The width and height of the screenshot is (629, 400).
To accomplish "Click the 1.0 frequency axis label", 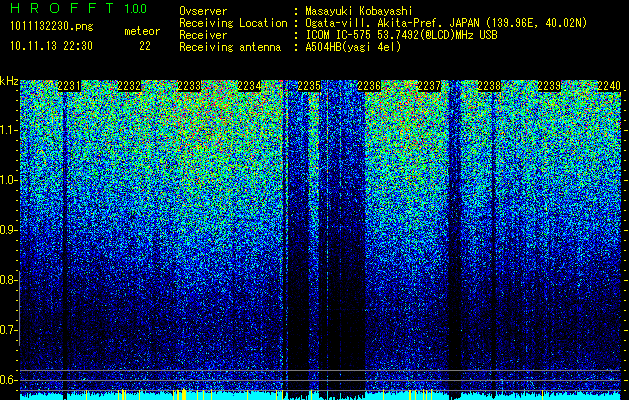I will point(7,180).
